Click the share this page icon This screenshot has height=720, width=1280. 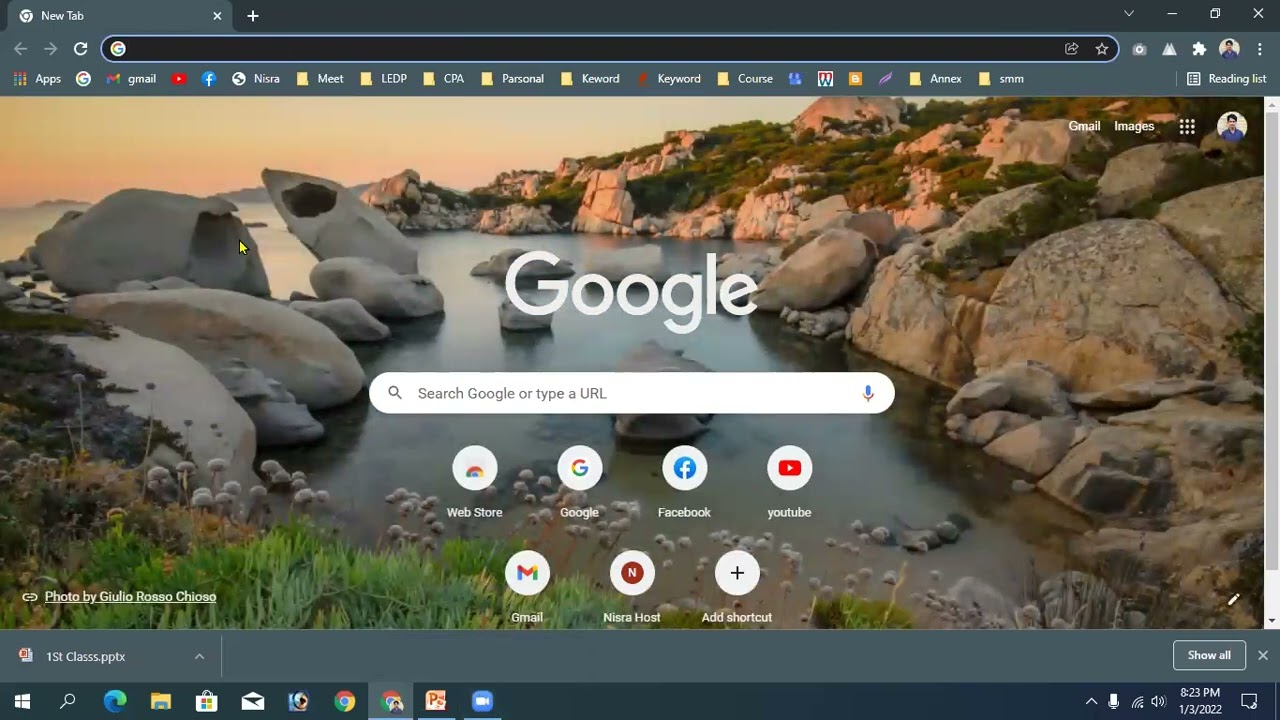pos(1071,49)
